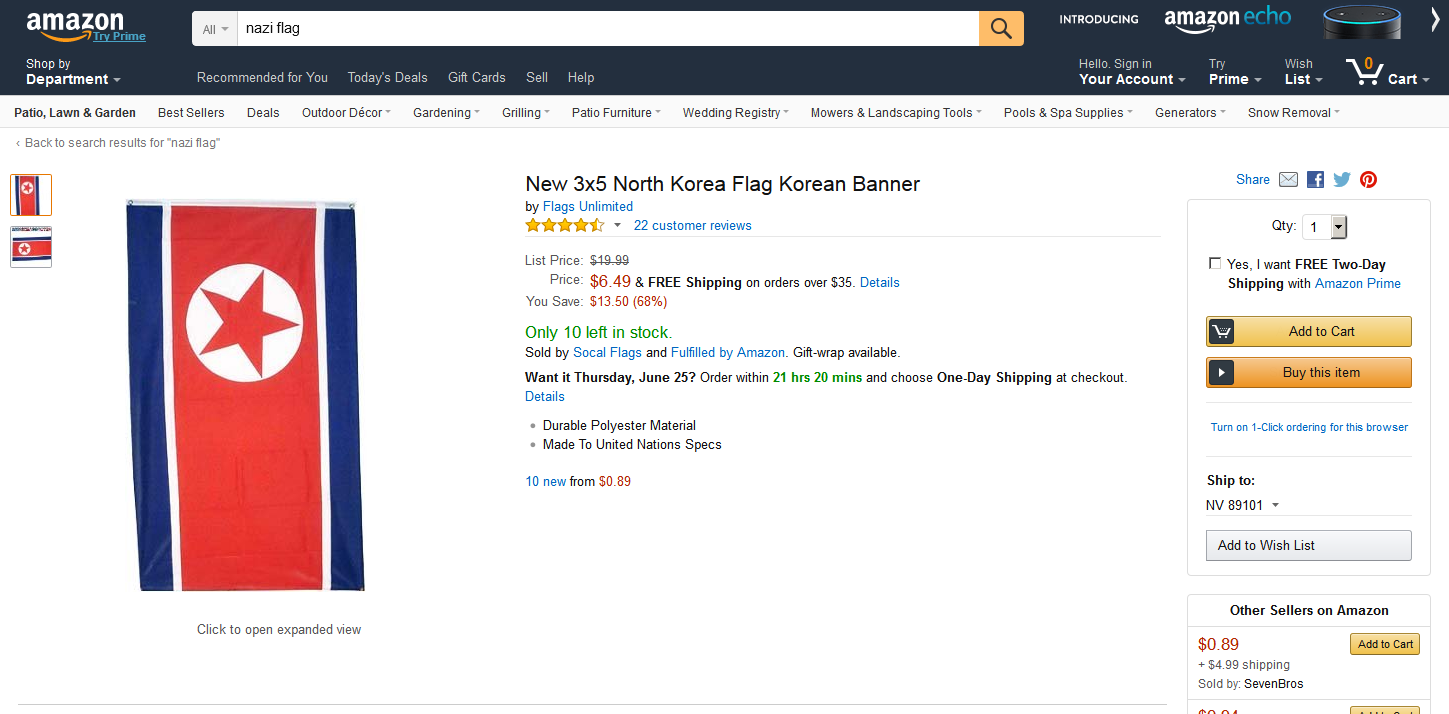Select the second horizontal flag thumbnail
This screenshot has width=1449, height=714.
(x=31, y=247)
